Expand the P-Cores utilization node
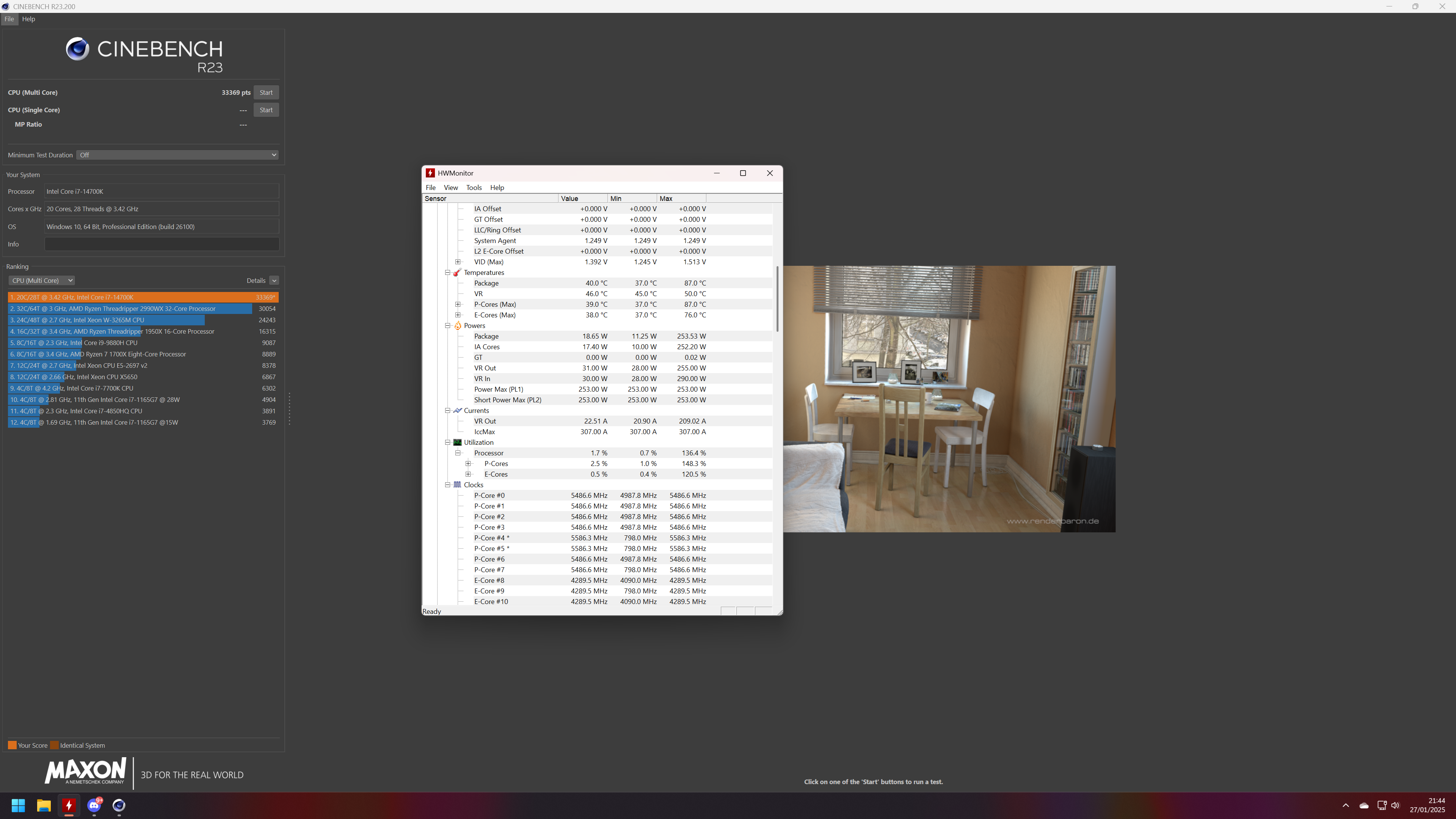Screen dimensions: 1456x819 pyautogui.click(x=468, y=464)
